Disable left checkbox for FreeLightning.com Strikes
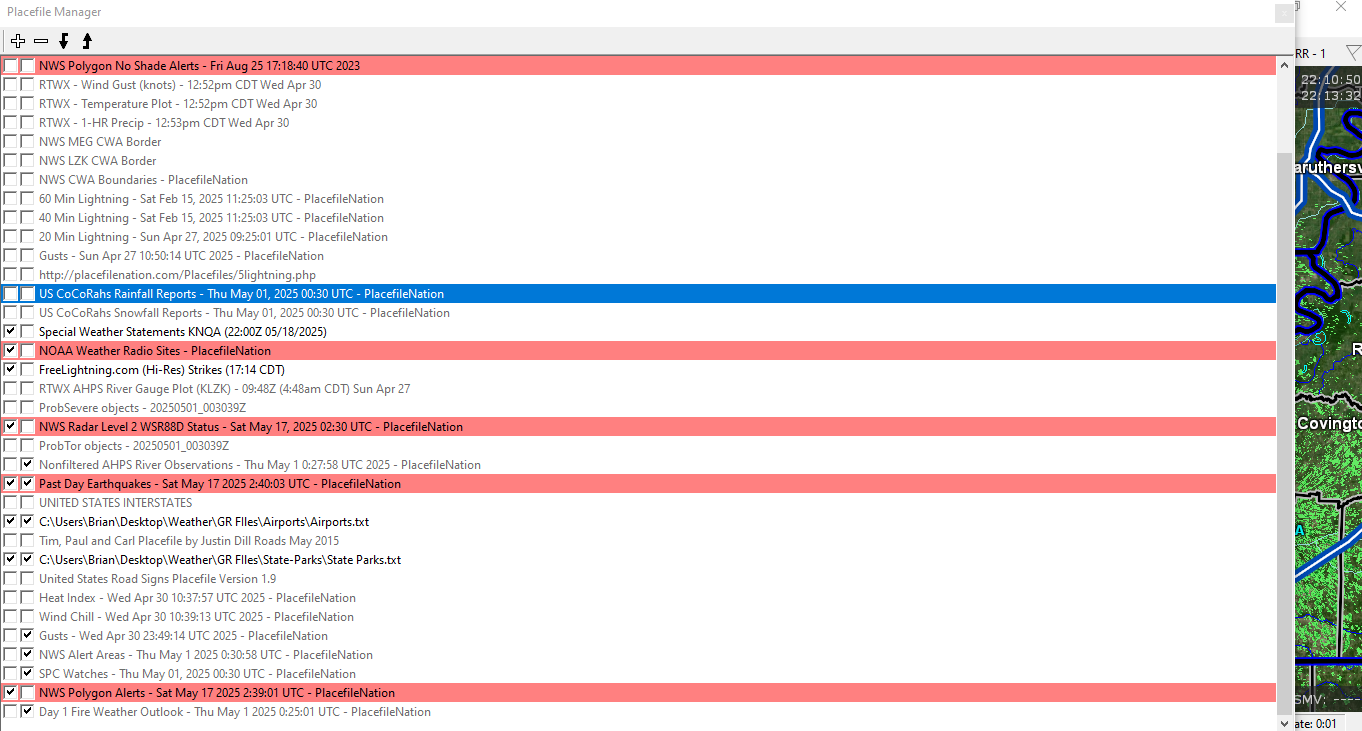This screenshot has width=1362, height=731. (11, 370)
